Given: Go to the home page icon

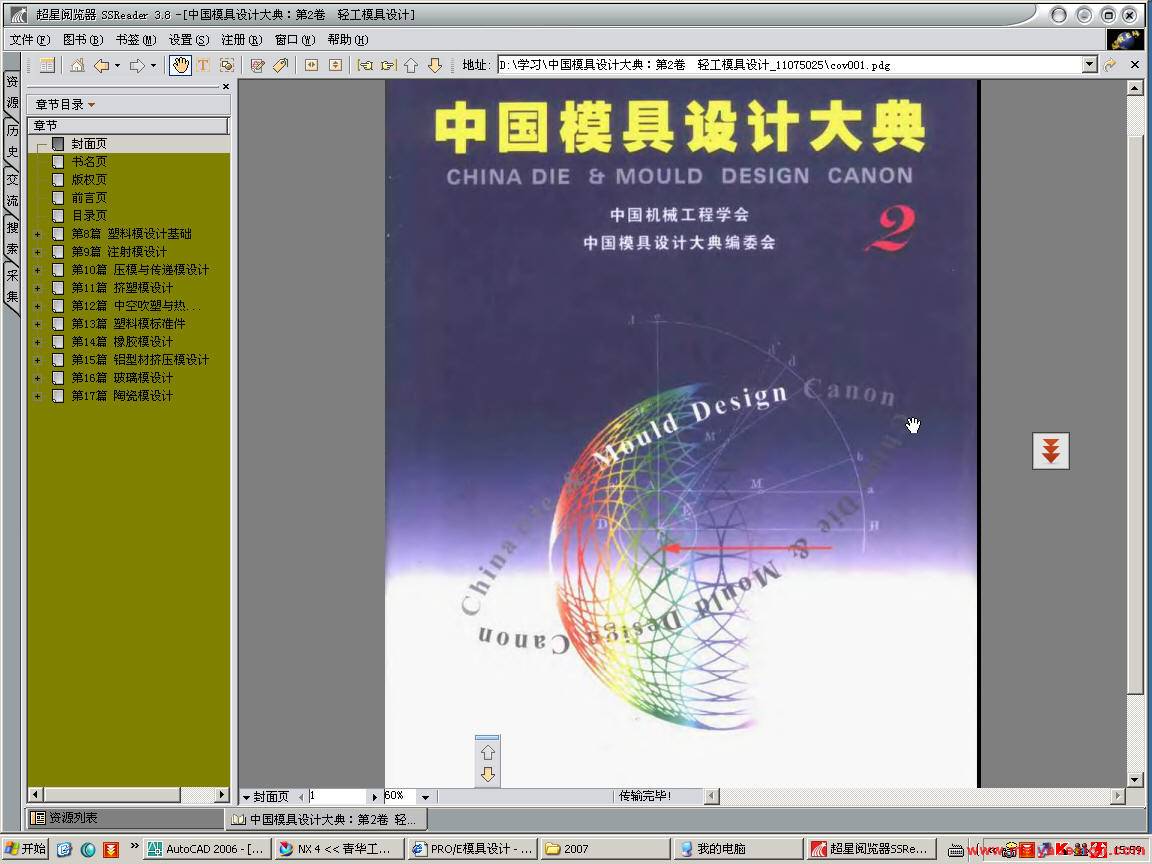Looking at the screenshot, I should pyautogui.click(x=77, y=65).
